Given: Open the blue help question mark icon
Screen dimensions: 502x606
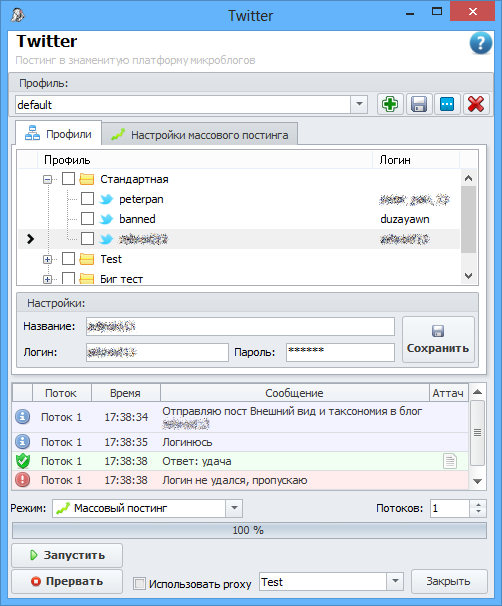Looking at the screenshot, I should (480, 43).
